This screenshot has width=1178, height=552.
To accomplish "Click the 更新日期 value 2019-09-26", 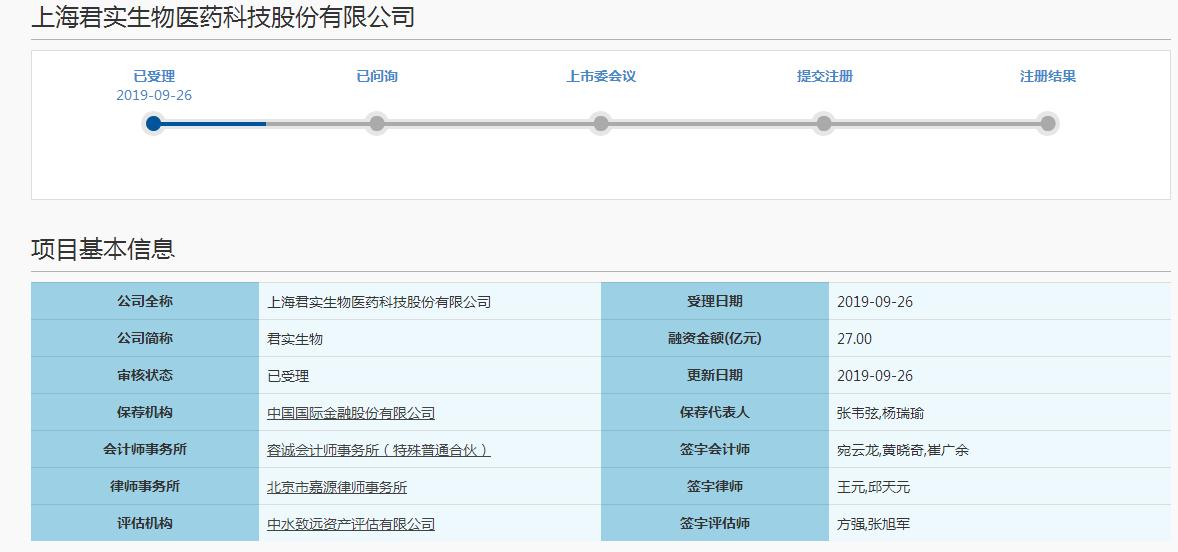I will click(x=999, y=375).
